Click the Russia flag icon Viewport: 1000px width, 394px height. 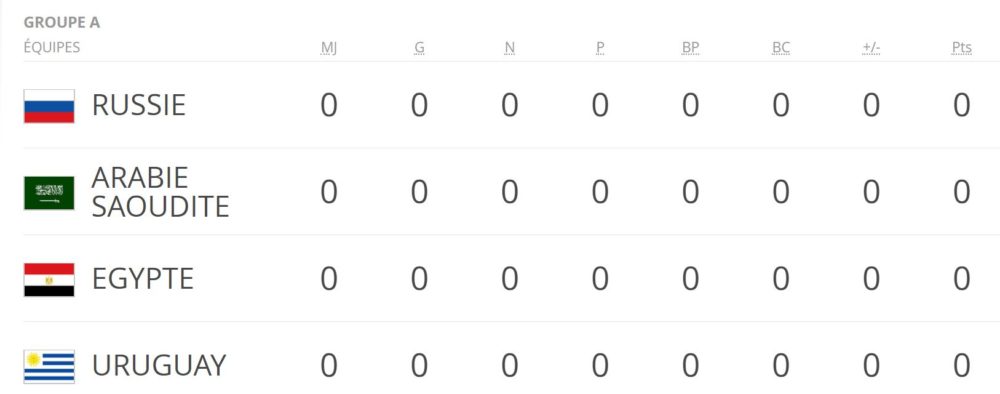coord(49,106)
